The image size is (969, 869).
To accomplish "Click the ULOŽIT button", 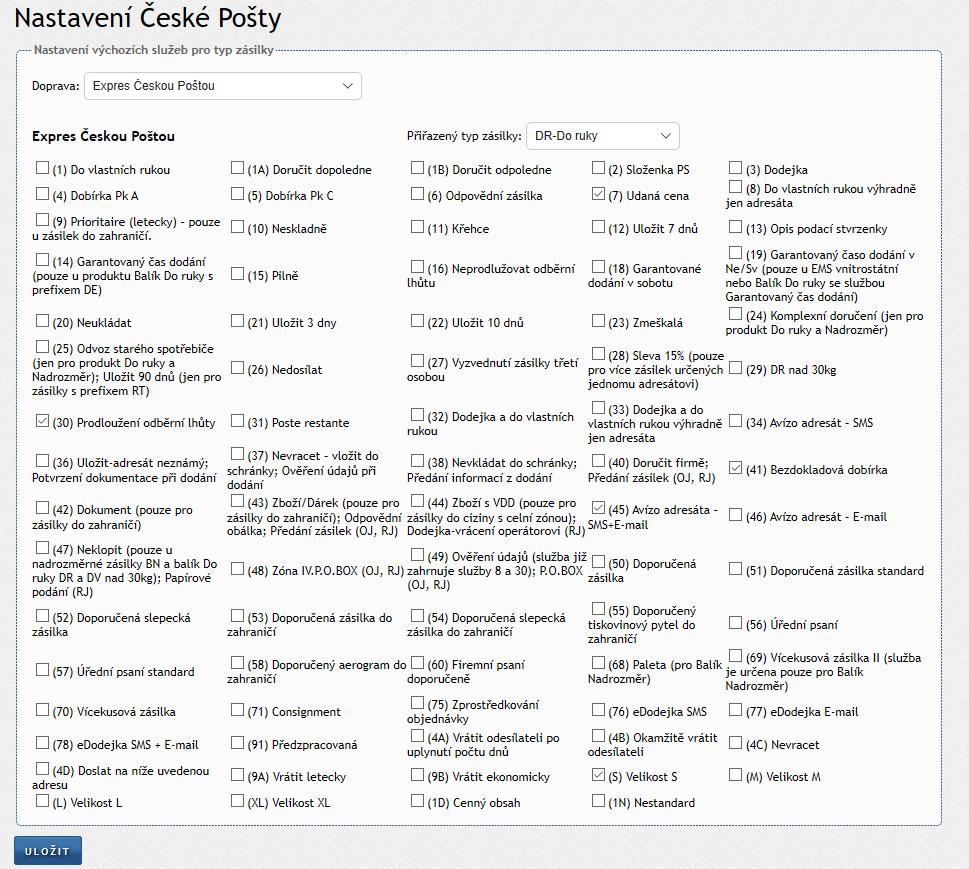I will coord(48,851).
